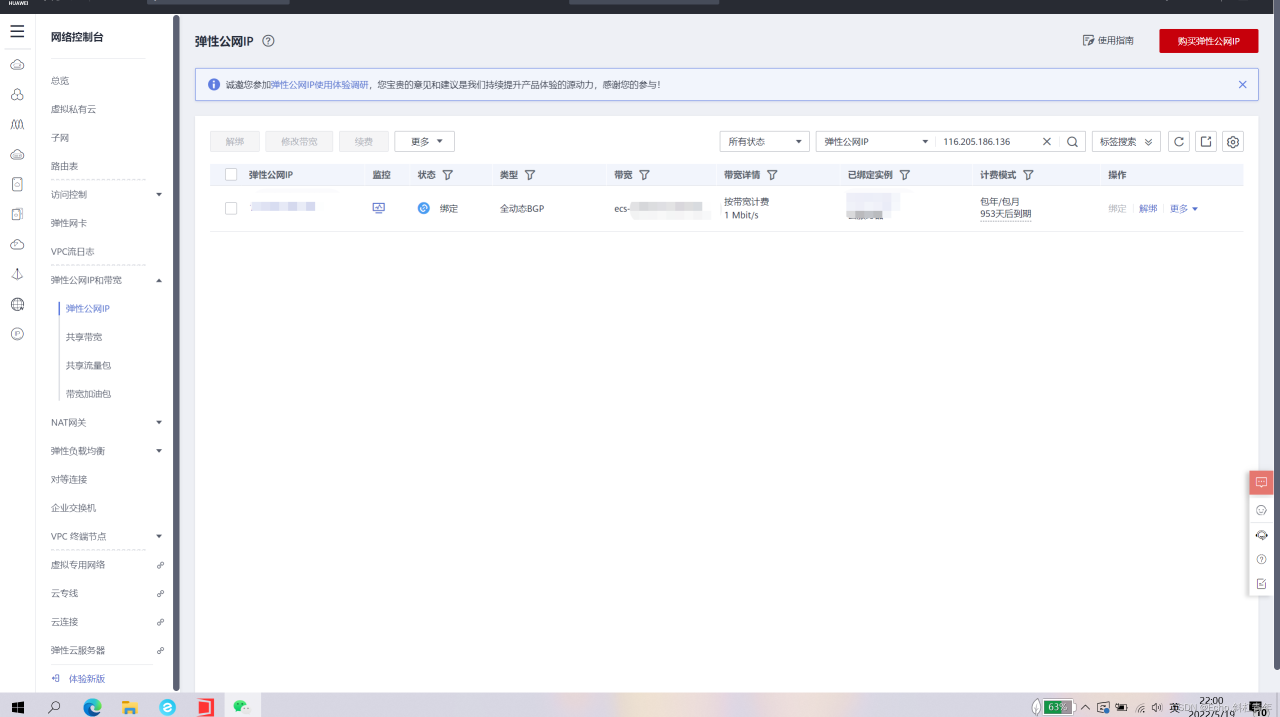Click the red 购买弹性公网IP button
The height and width of the screenshot is (717, 1280).
(1208, 41)
